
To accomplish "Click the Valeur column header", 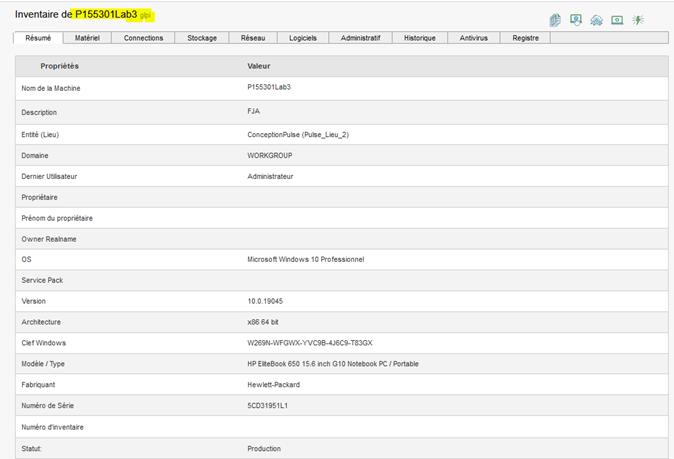I will point(258,66).
